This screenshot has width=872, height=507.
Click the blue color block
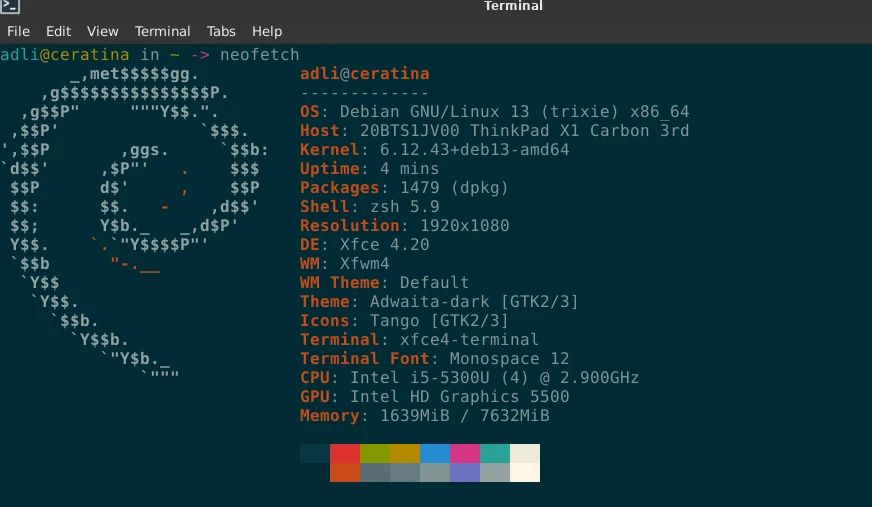coord(435,454)
